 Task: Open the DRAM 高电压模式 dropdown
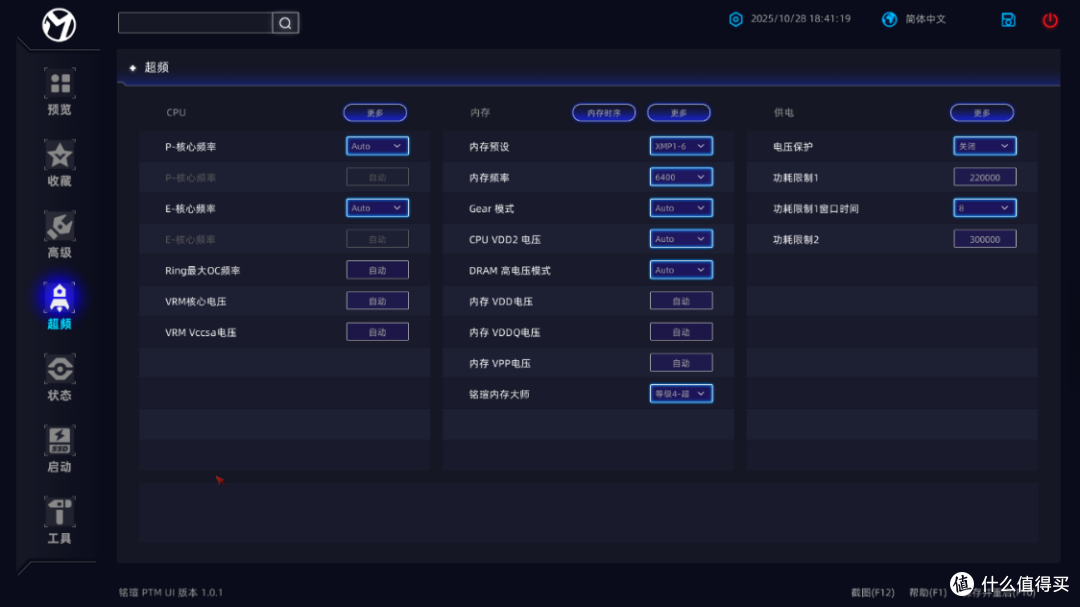point(681,270)
